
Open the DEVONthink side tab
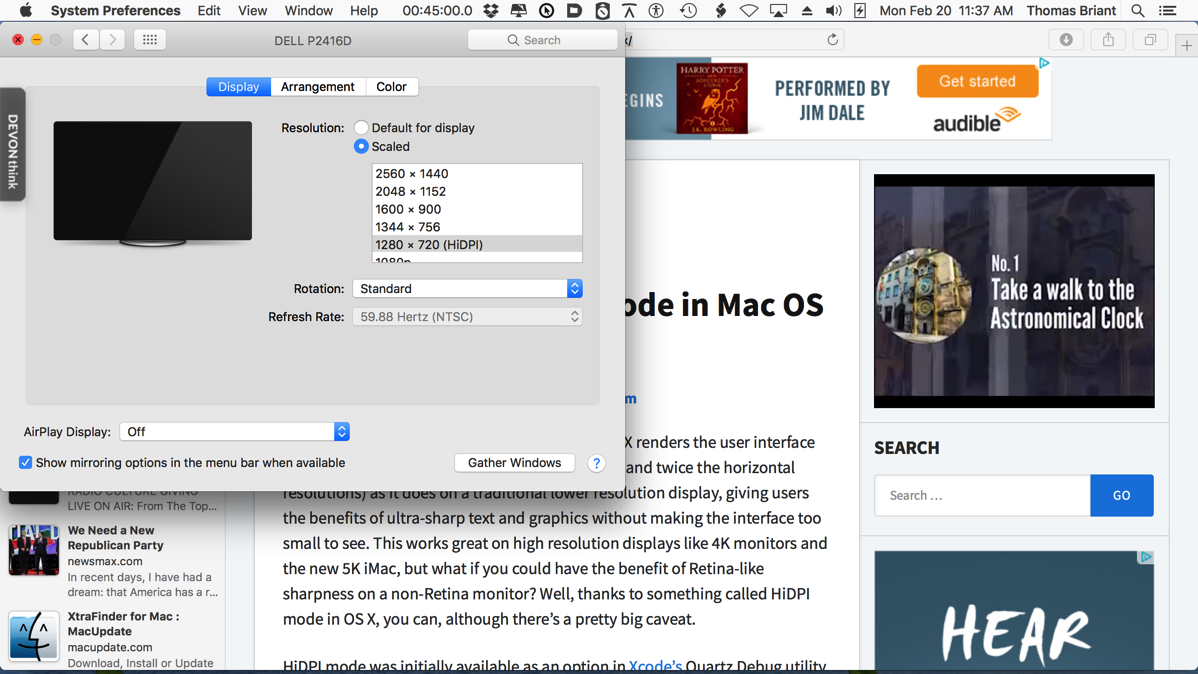(x=13, y=145)
